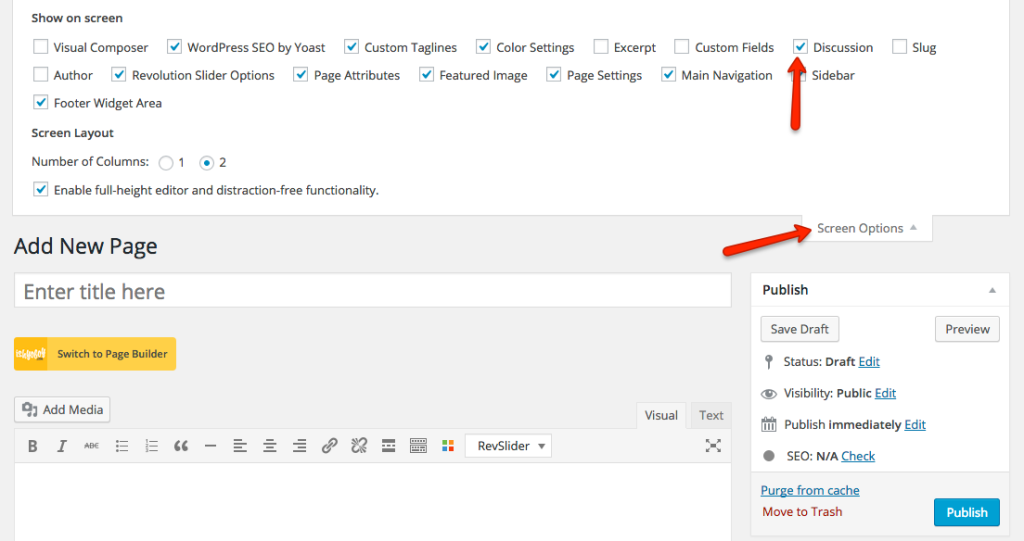The width and height of the screenshot is (1024, 541).
Task: Click the Enter title here field
Action: click(372, 291)
